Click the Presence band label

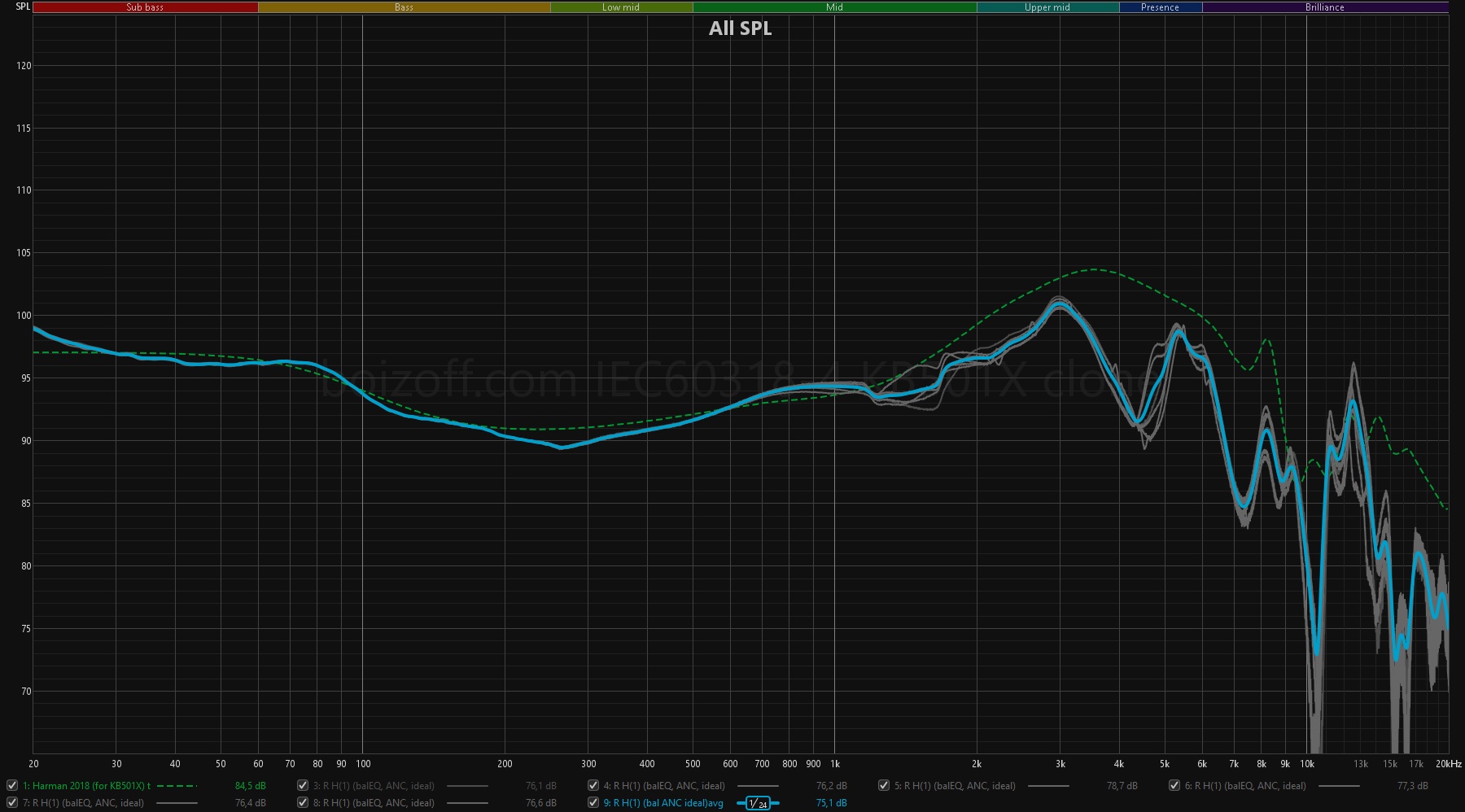point(1160,7)
